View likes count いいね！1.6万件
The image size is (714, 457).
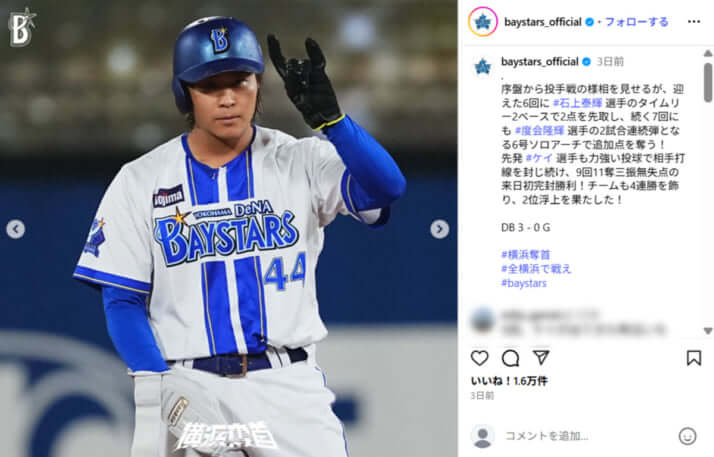[x=509, y=381]
